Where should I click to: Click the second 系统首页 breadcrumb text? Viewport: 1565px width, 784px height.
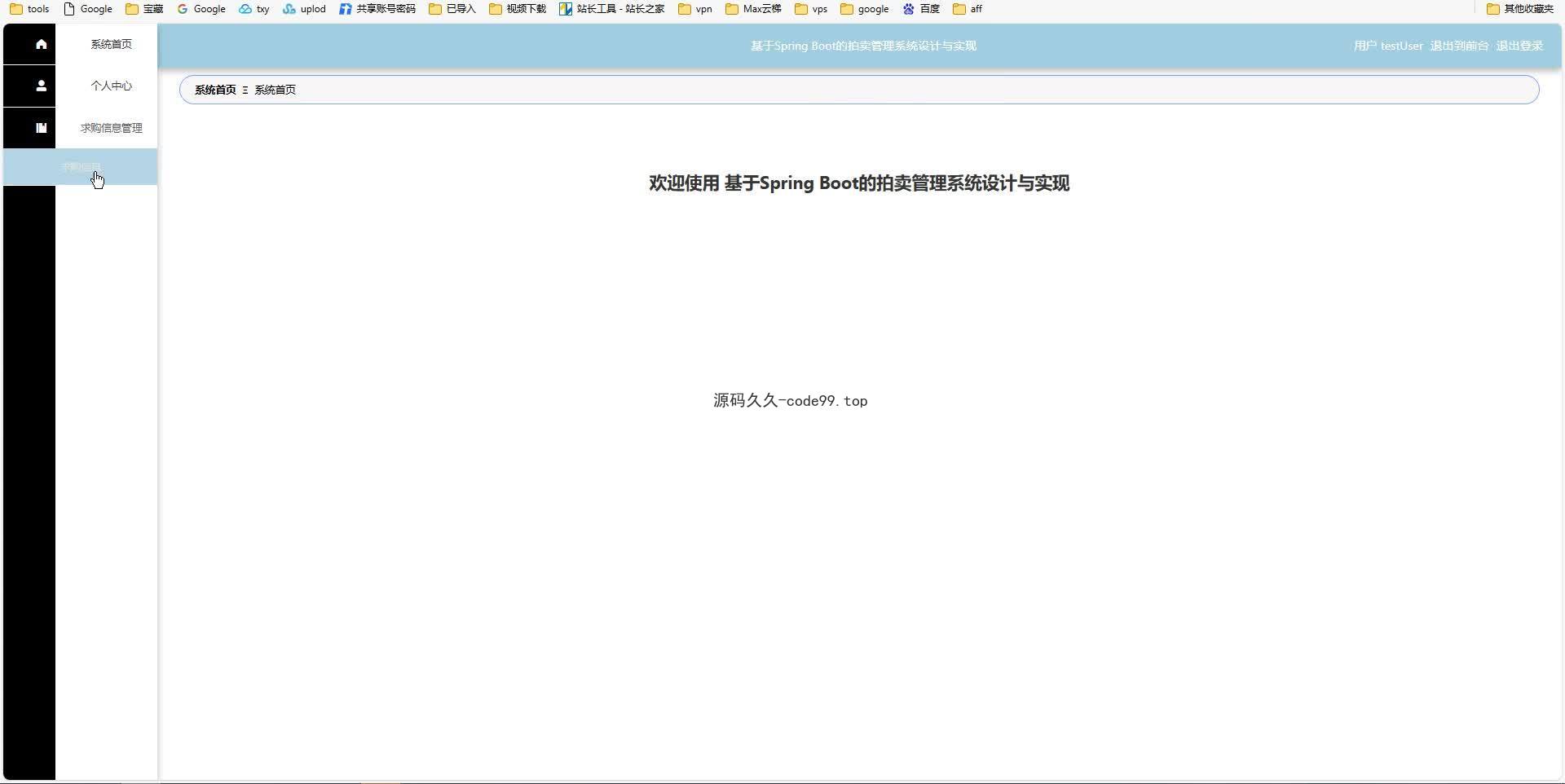pyautogui.click(x=276, y=90)
